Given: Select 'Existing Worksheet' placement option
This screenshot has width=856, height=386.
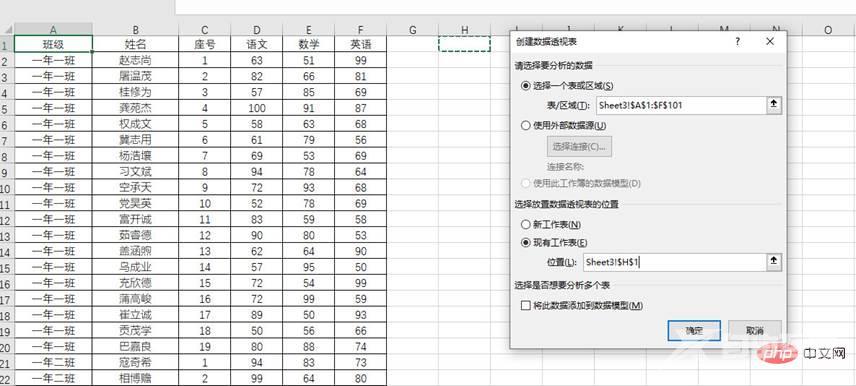Looking at the screenshot, I should [x=554, y=242].
